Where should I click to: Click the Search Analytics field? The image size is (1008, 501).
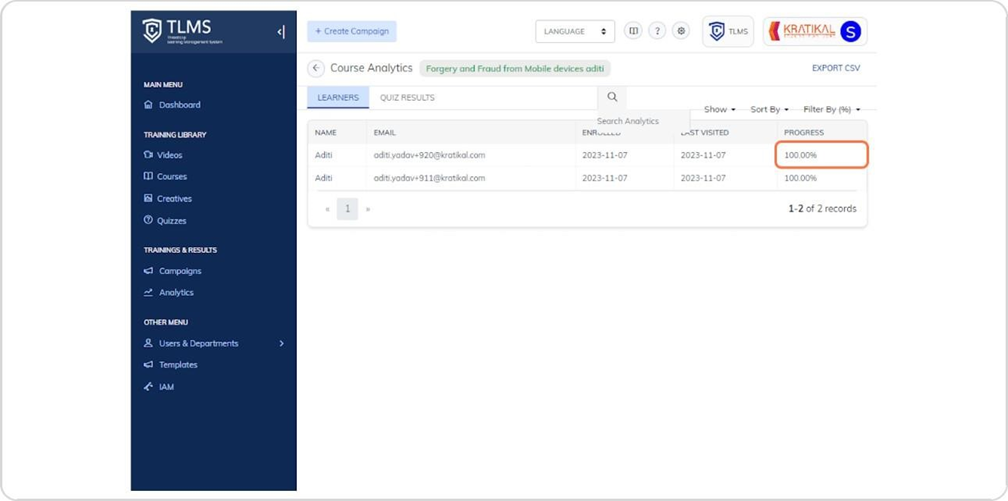pyautogui.click(x=643, y=121)
